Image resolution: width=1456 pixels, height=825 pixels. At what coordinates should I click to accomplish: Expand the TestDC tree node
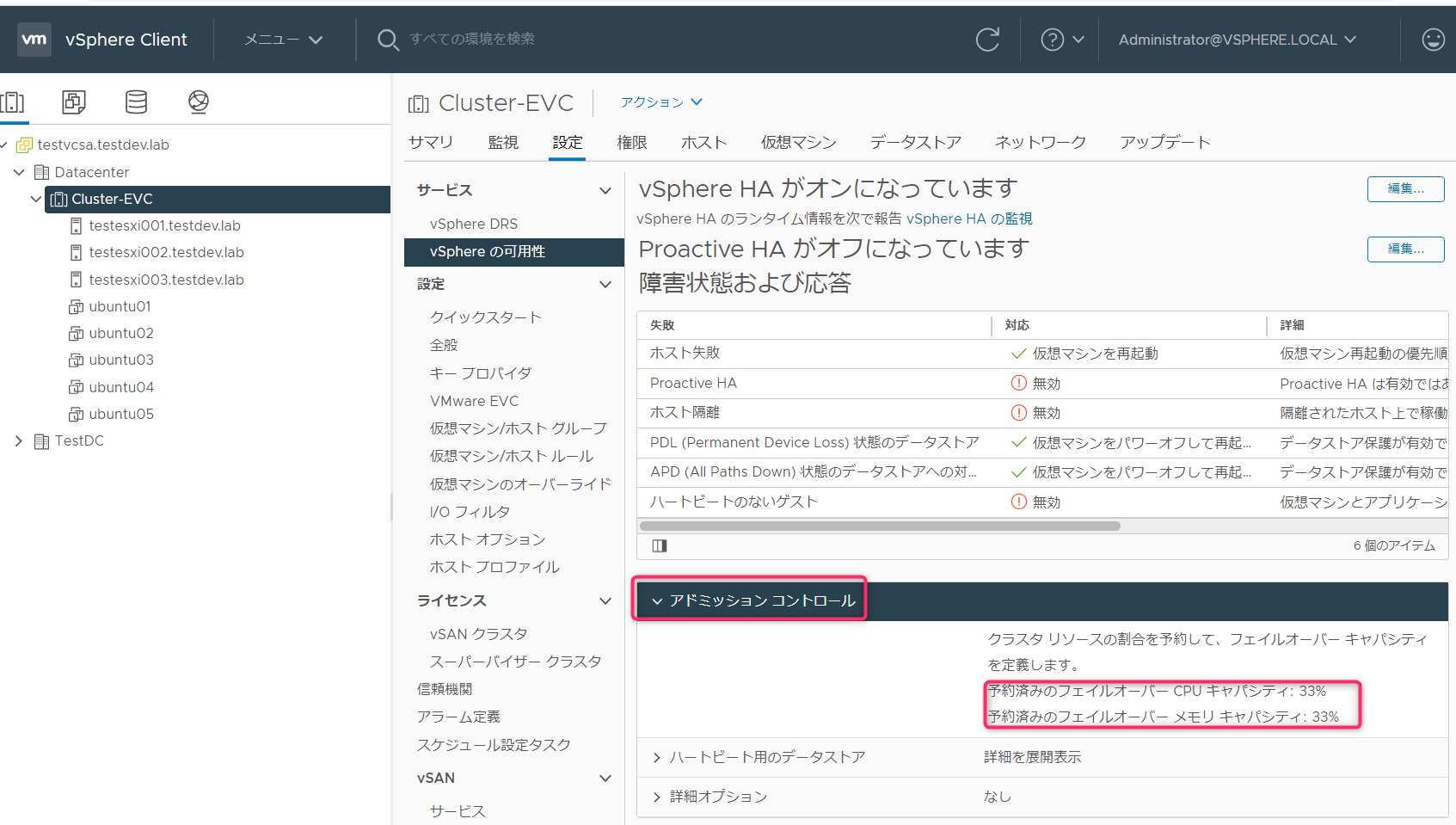[x=19, y=440]
